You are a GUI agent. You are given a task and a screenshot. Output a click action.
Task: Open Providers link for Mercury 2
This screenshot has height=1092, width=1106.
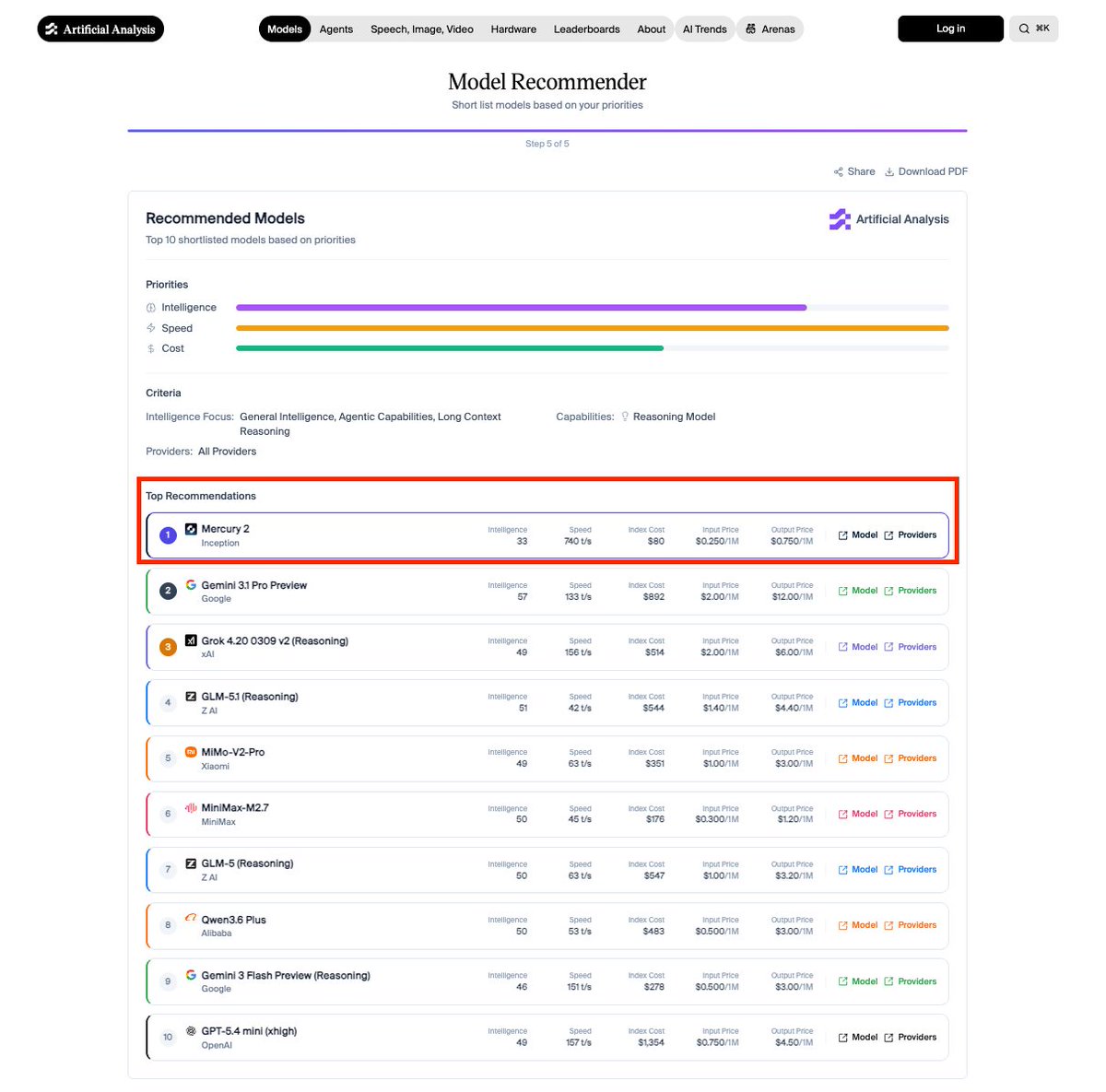pos(910,535)
